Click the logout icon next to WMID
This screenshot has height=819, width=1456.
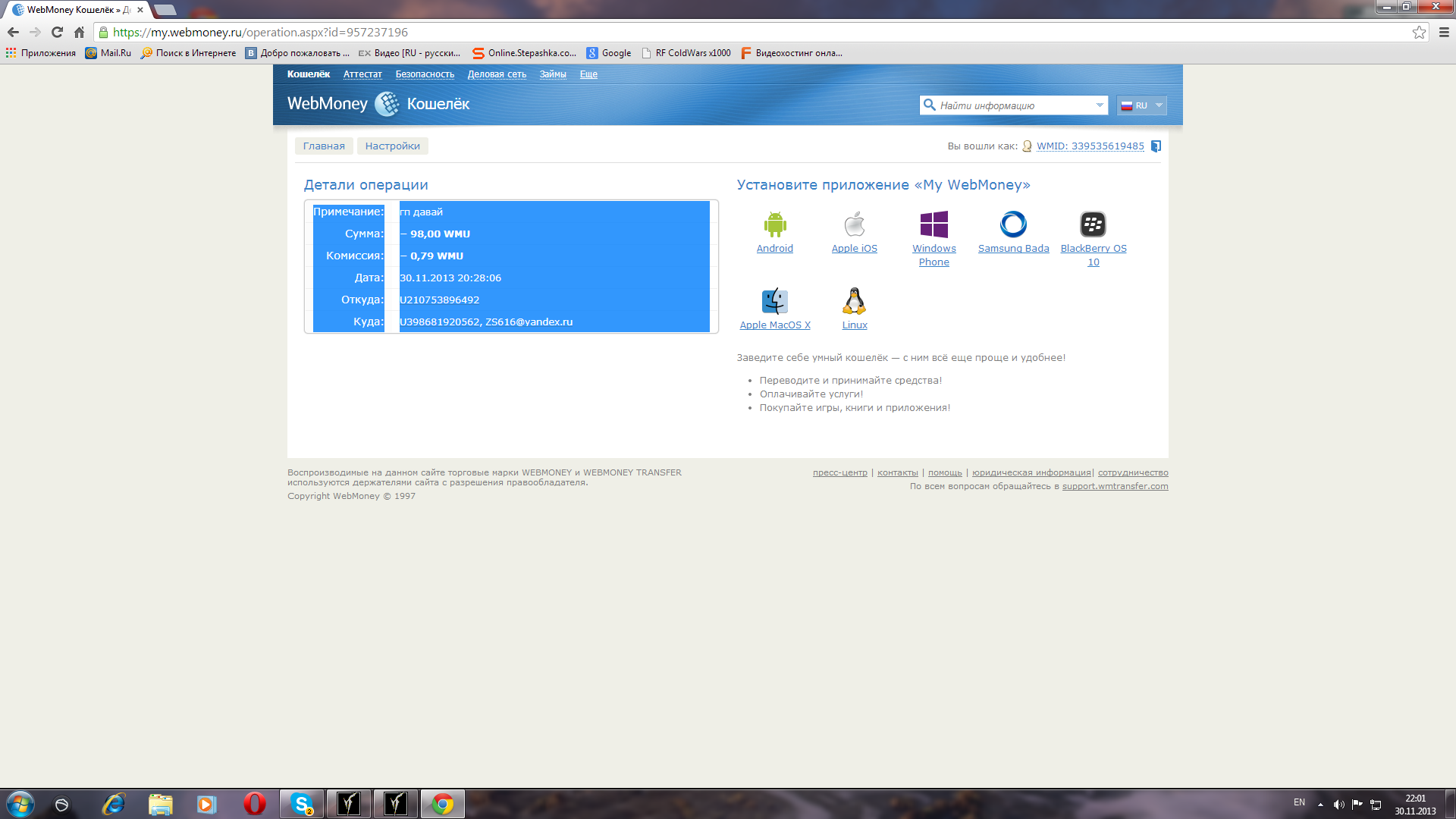[x=1156, y=146]
